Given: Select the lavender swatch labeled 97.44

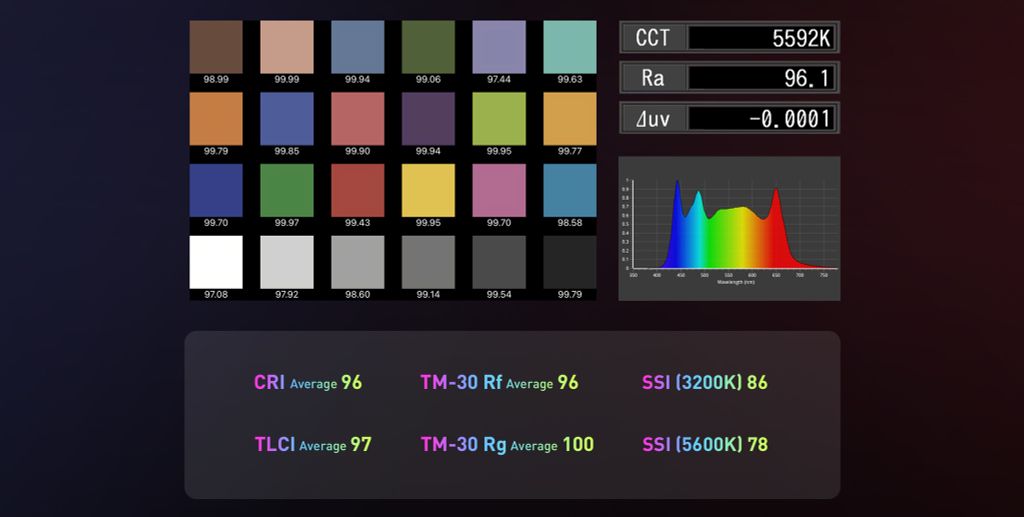Looking at the screenshot, I should pos(499,46).
